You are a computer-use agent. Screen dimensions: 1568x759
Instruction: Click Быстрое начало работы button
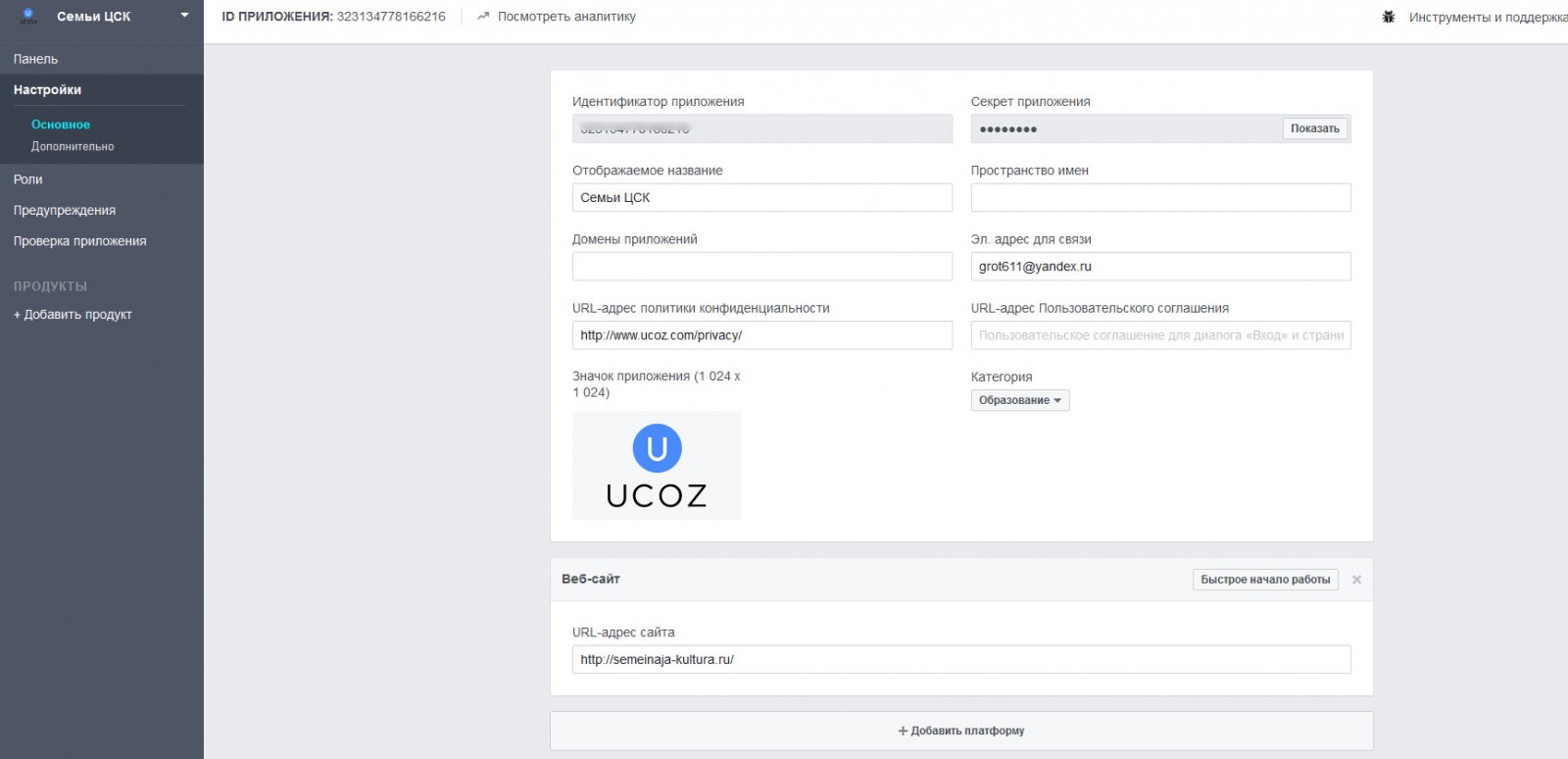[x=1265, y=580]
